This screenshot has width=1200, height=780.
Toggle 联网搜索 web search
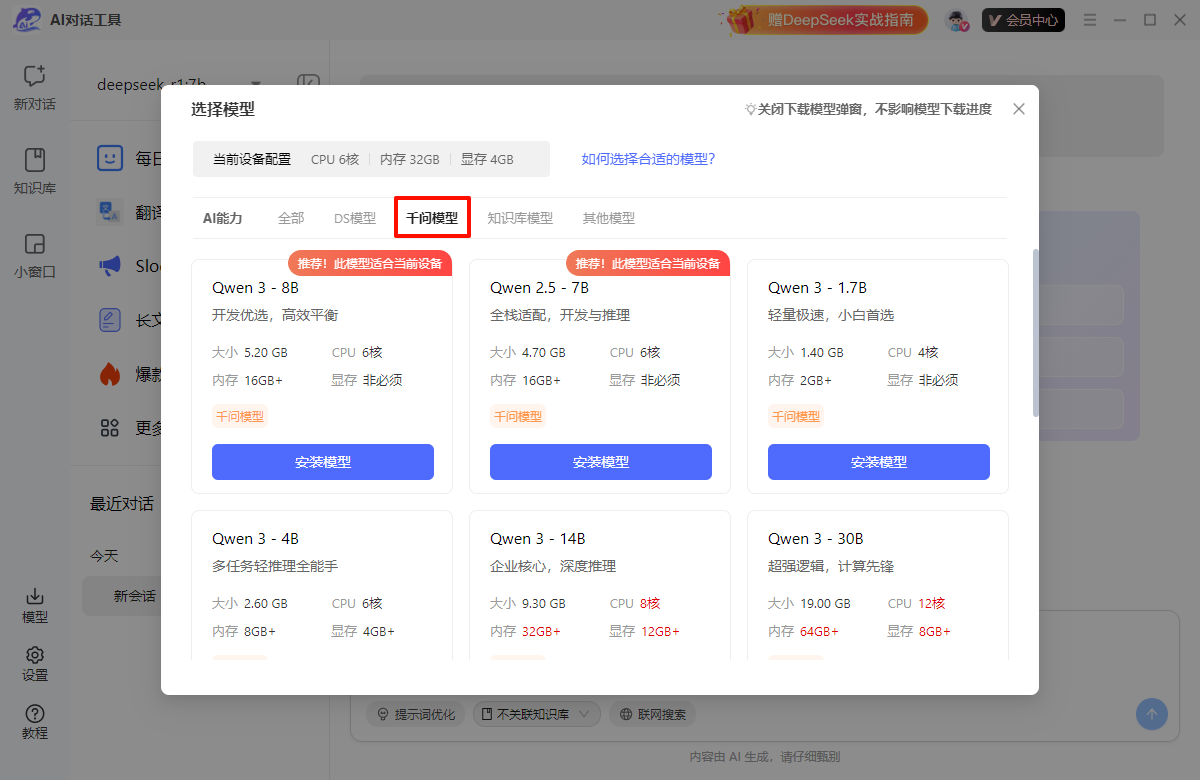652,714
